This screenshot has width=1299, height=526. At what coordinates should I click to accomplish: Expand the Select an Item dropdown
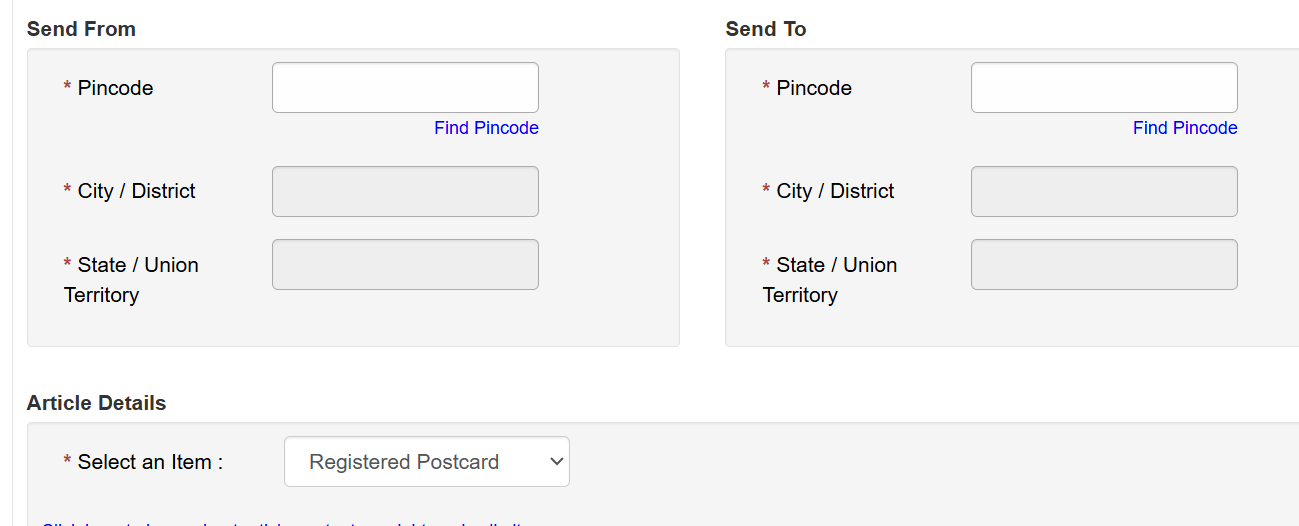427,462
